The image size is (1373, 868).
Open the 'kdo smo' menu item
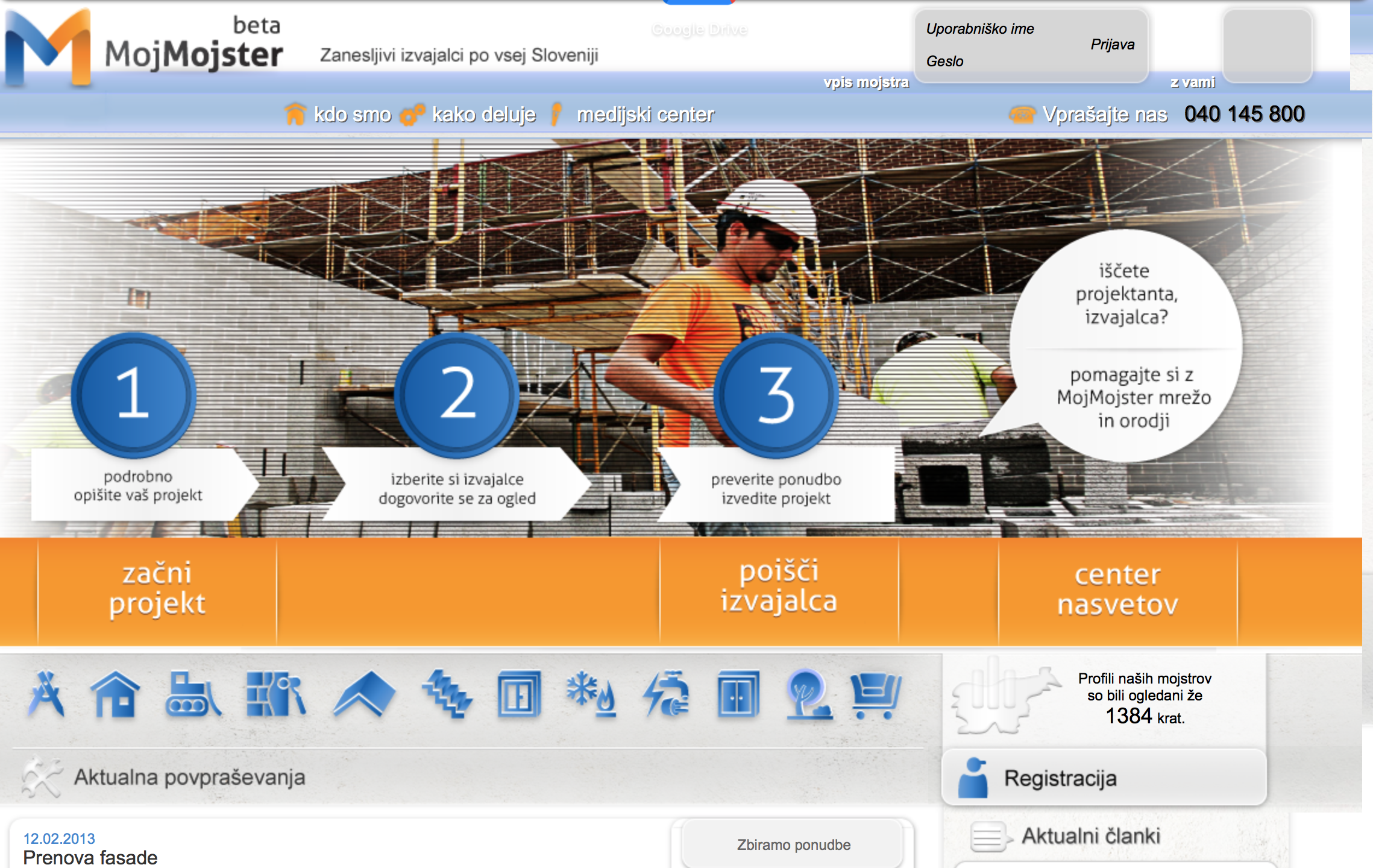[352, 115]
